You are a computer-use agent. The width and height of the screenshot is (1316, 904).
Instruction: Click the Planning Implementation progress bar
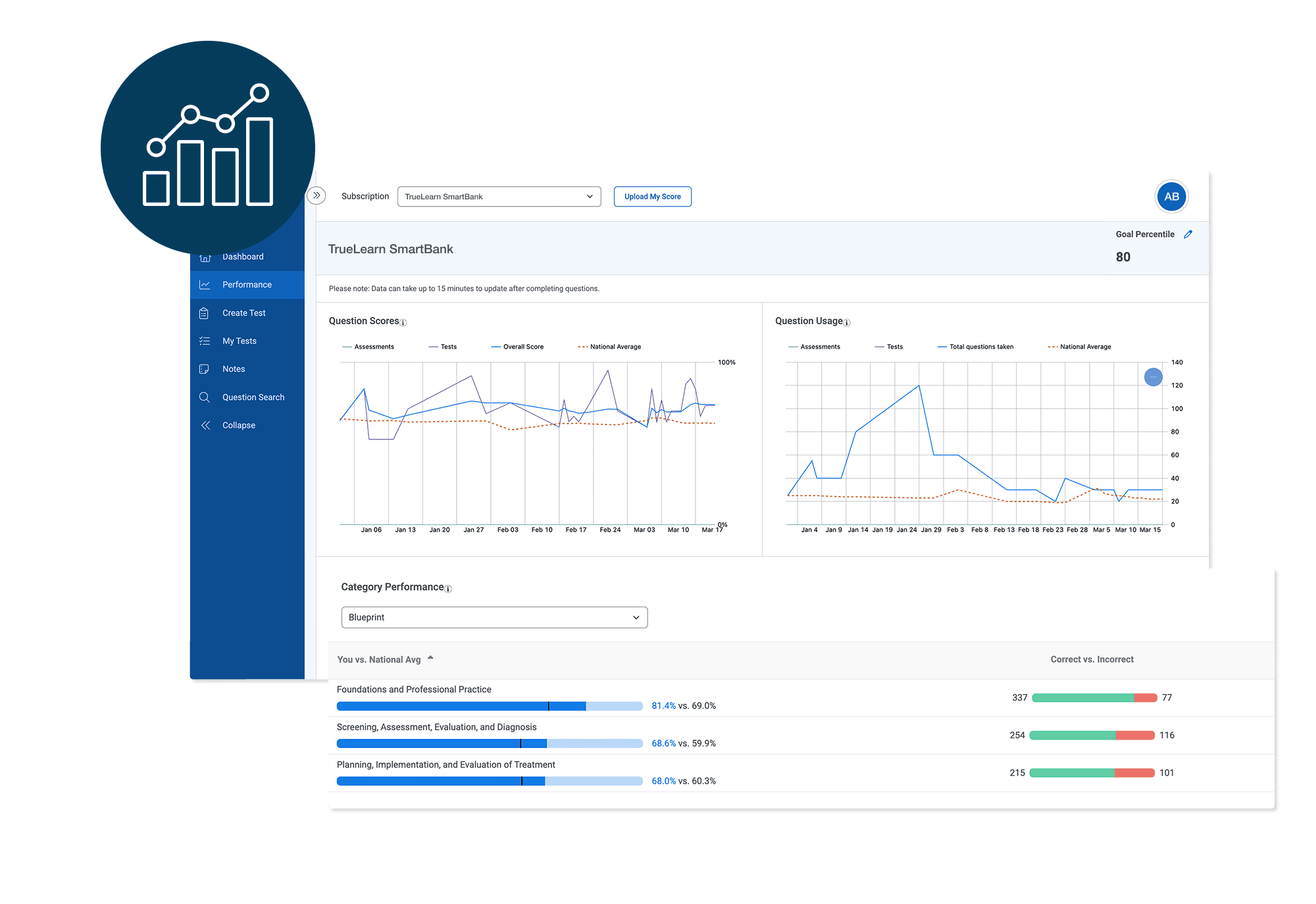tap(490, 781)
